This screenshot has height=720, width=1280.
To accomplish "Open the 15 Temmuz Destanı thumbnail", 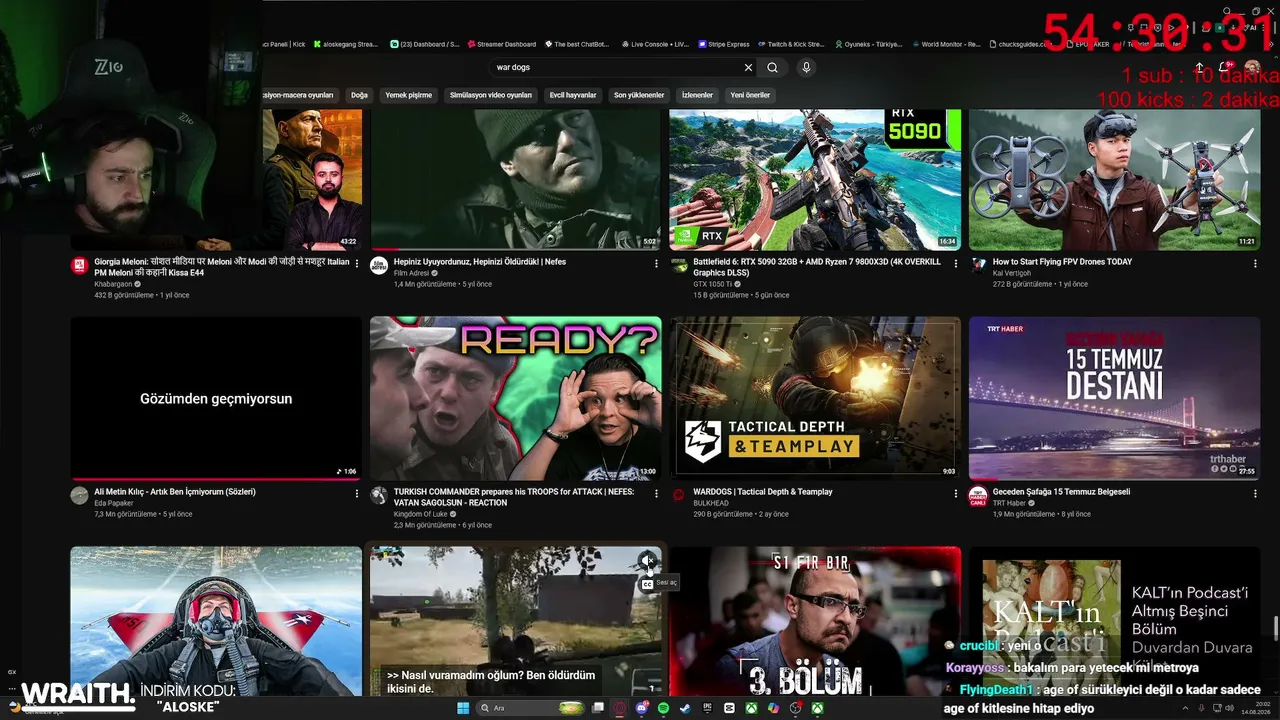I will point(1114,398).
